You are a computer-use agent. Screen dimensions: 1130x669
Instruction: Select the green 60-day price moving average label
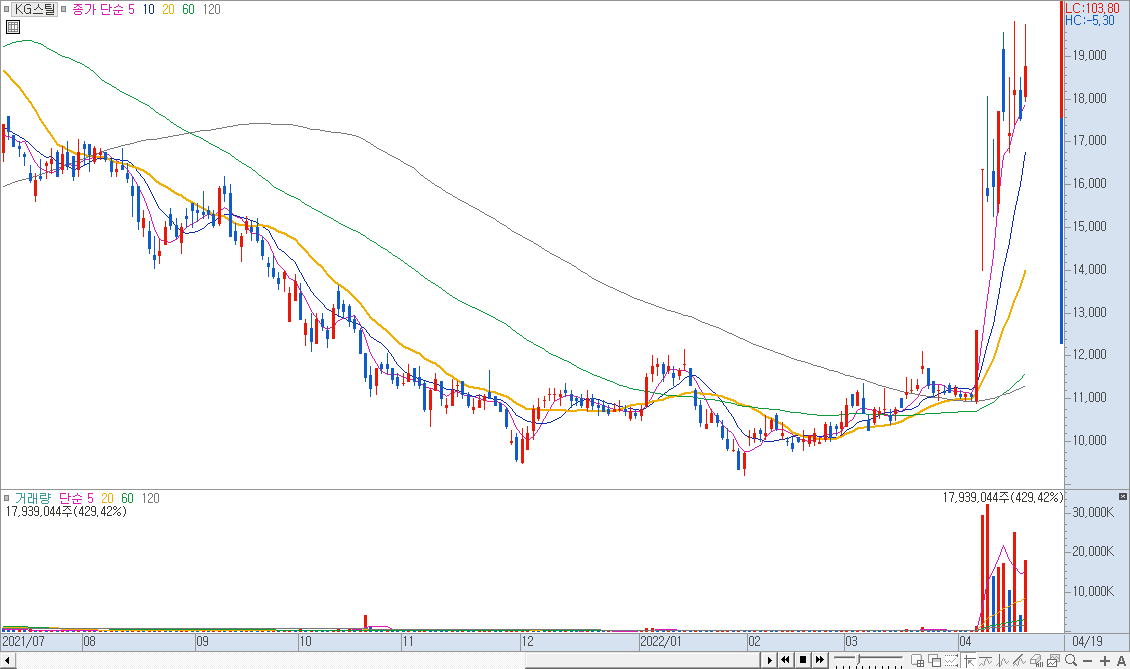pyautogui.click(x=188, y=9)
